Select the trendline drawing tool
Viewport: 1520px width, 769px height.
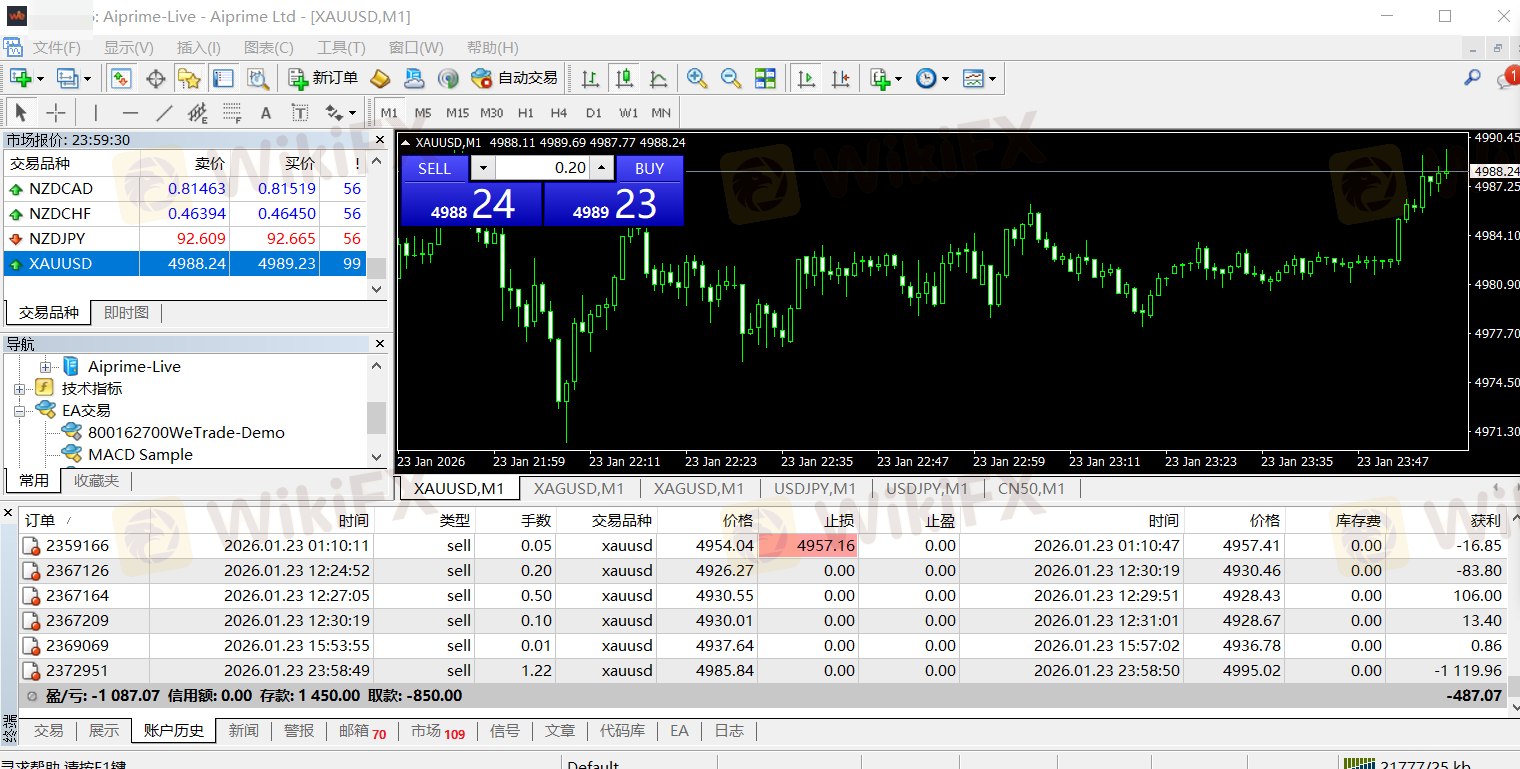point(164,112)
